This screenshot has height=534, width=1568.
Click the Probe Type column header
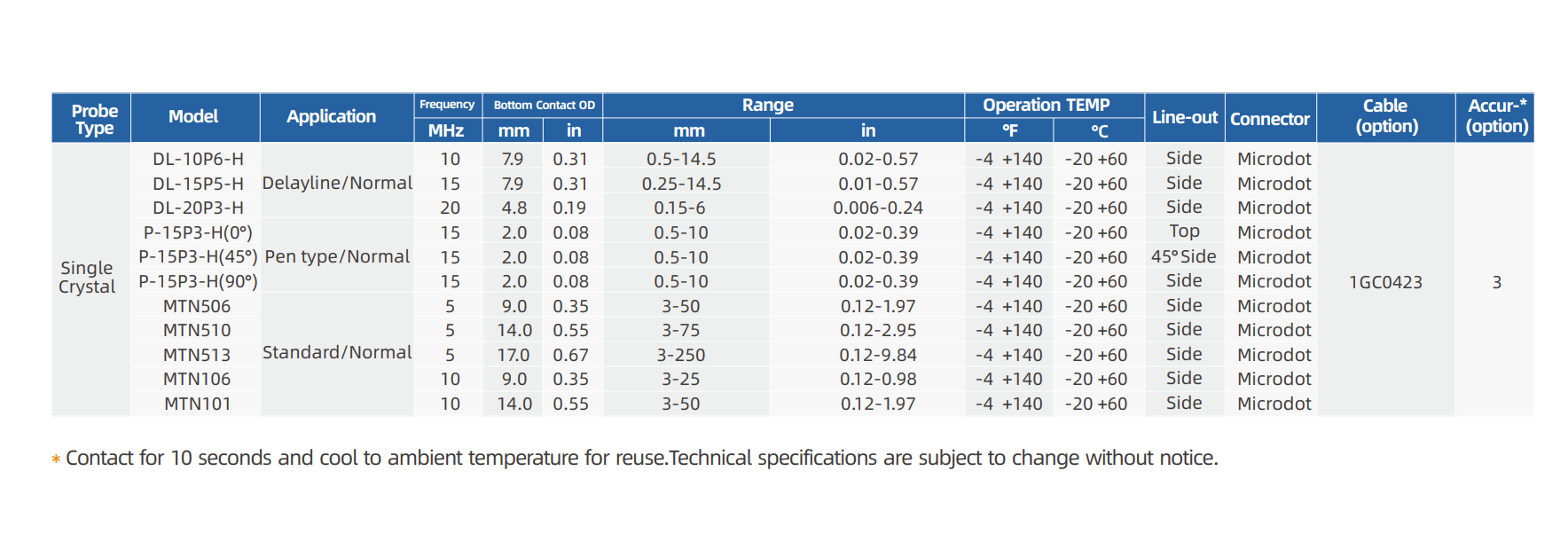tap(94, 119)
